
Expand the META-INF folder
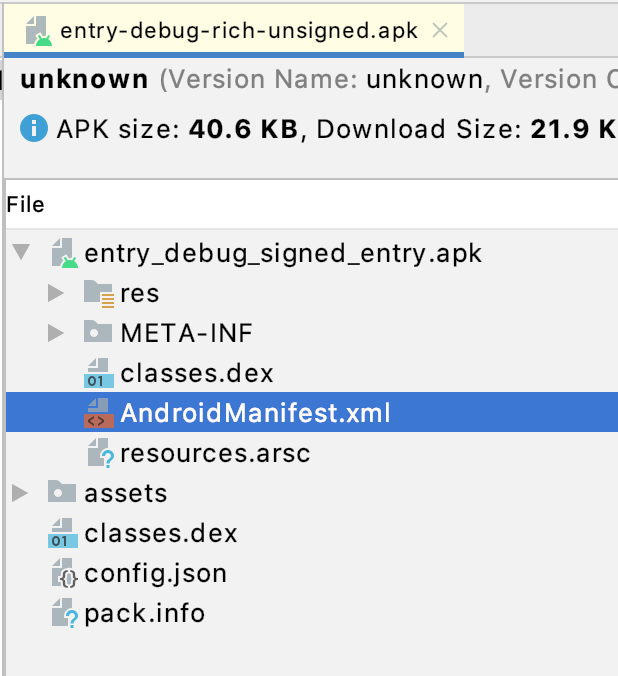pos(56,333)
